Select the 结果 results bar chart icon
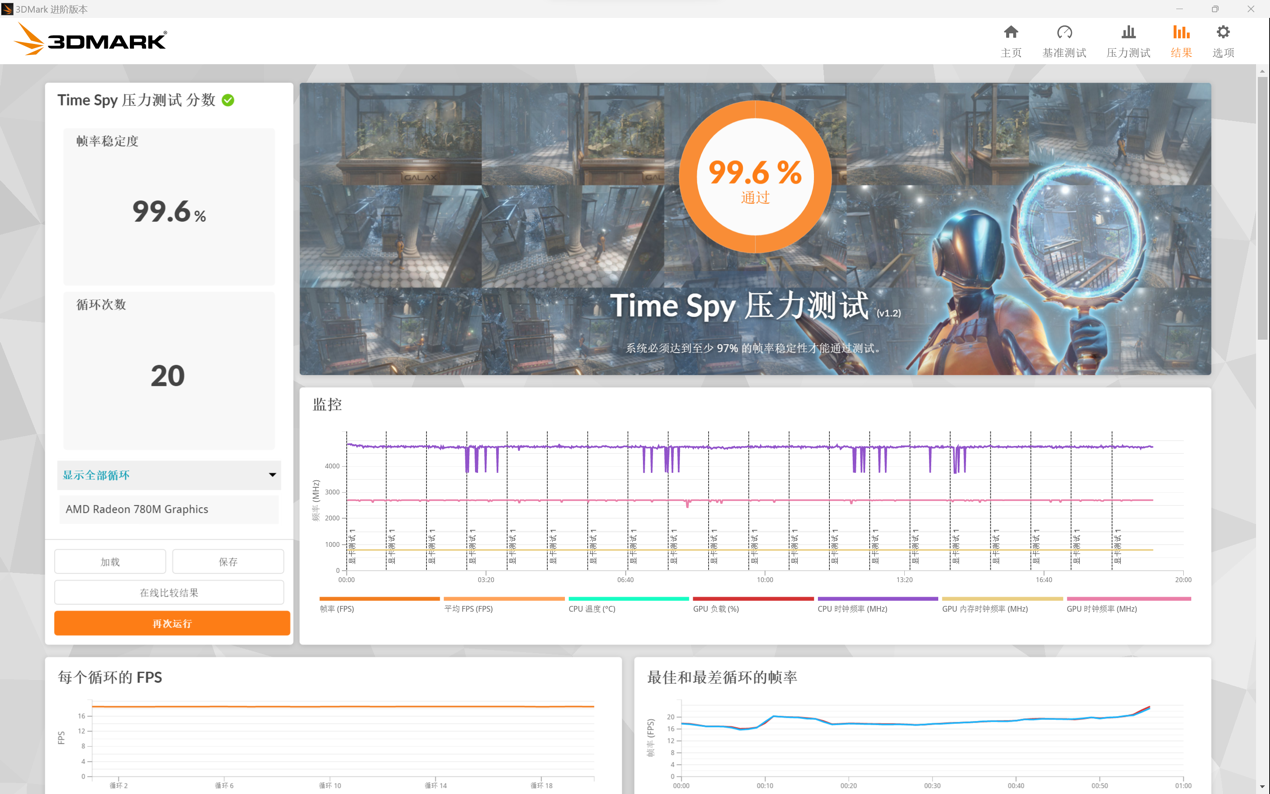The height and width of the screenshot is (794, 1270). (1181, 33)
